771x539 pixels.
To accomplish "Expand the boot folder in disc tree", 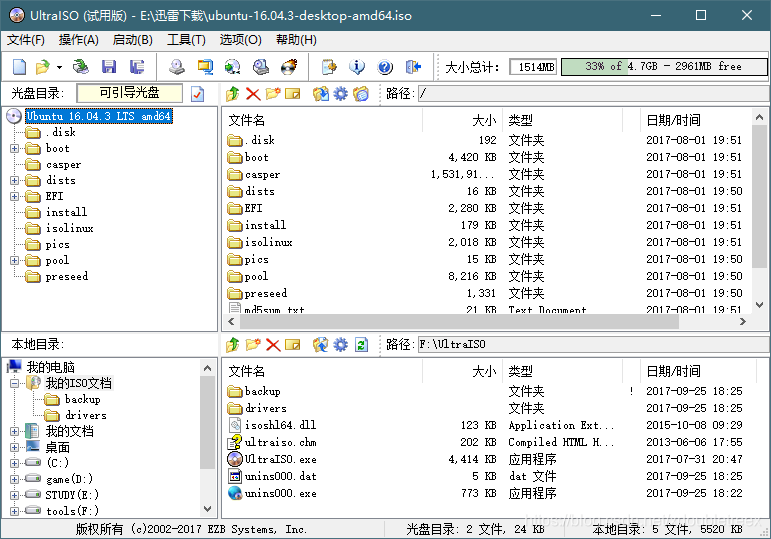I will pyautogui.click(x=14, y=149).
